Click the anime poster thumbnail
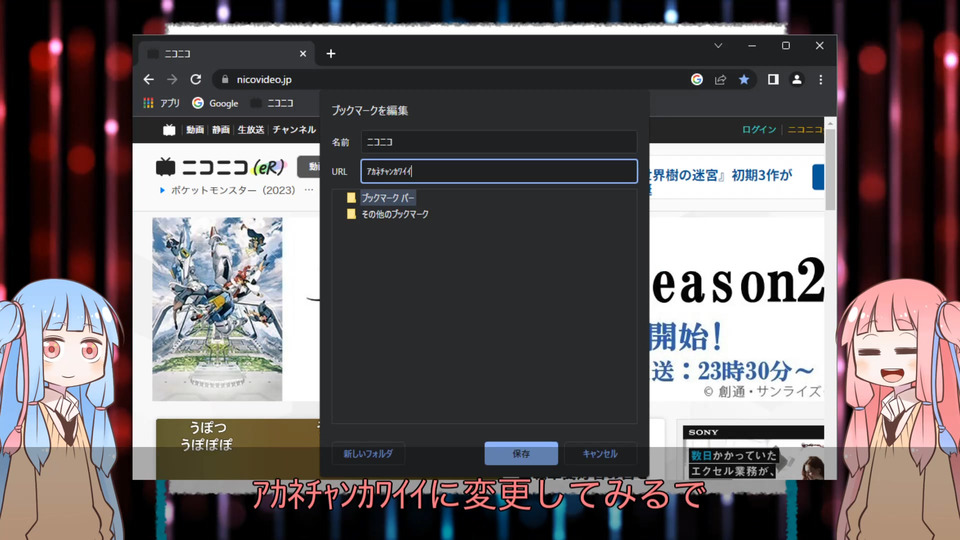Screen dimensions: 960x540 coord(217,309)
